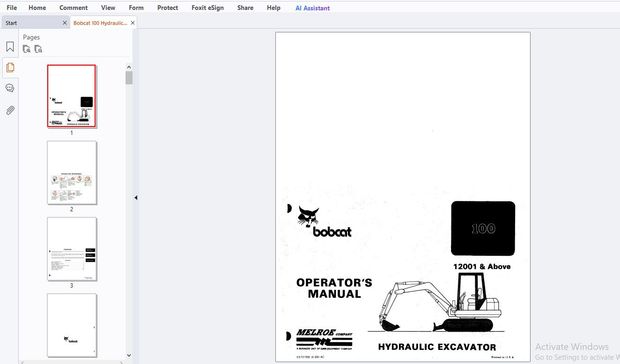620x364 pixels.
Task: Open the Pages thumbnails panel icon
Action: click(x=10, y=67)
